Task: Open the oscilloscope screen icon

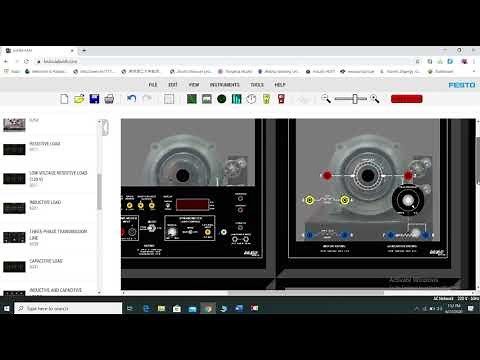Action: coord(207,99)
